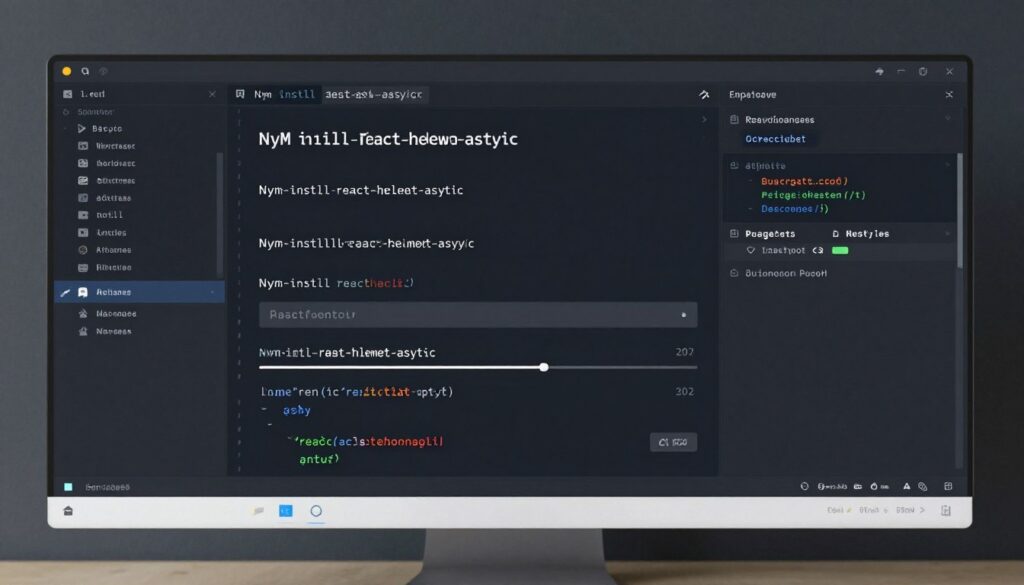The width and height of the screenshot is (1024, 585).
Task: Expand the arrow on the Rollanes row
Action: pyautogui.click(x=212, y=292)
